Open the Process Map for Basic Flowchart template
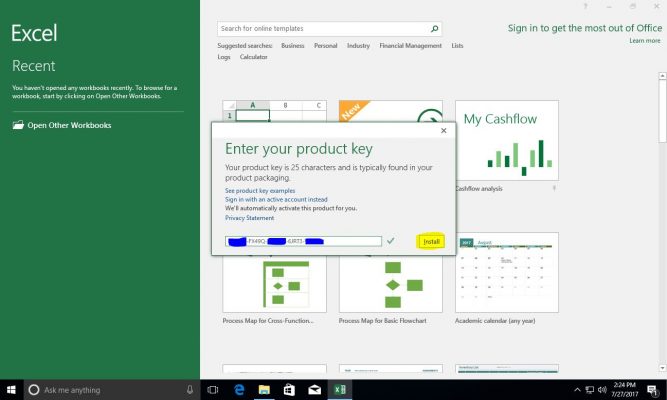The image size is (667, 400). pyautogui.click(x=391, y=284)
